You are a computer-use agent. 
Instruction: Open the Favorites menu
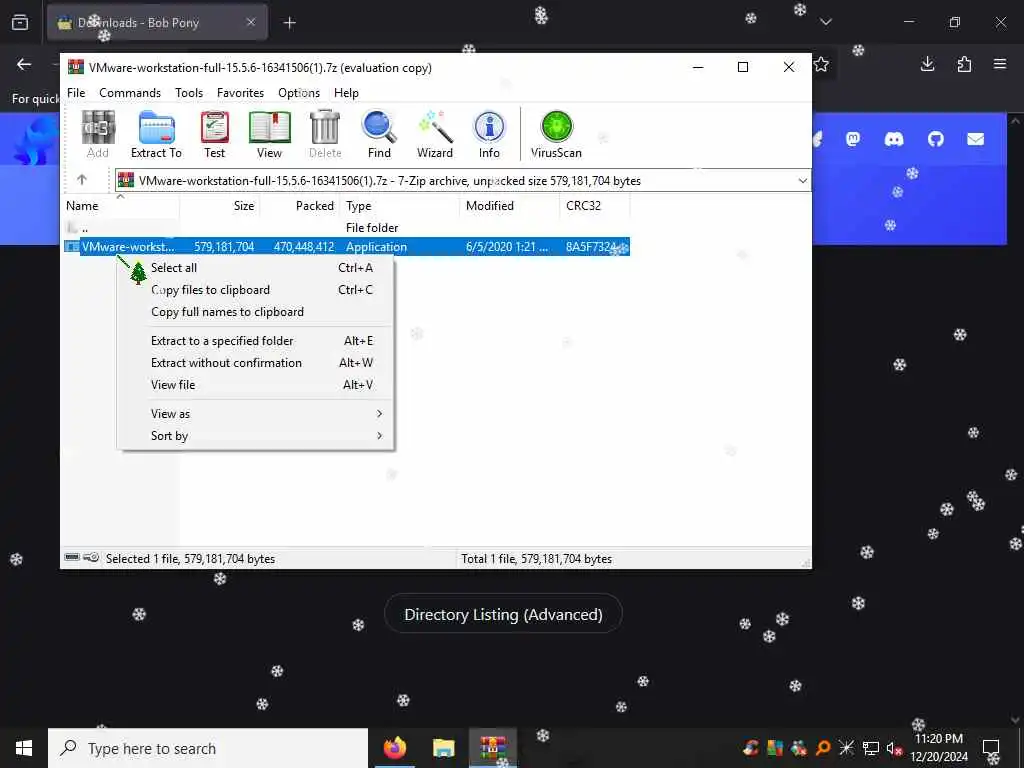[240, 93]
